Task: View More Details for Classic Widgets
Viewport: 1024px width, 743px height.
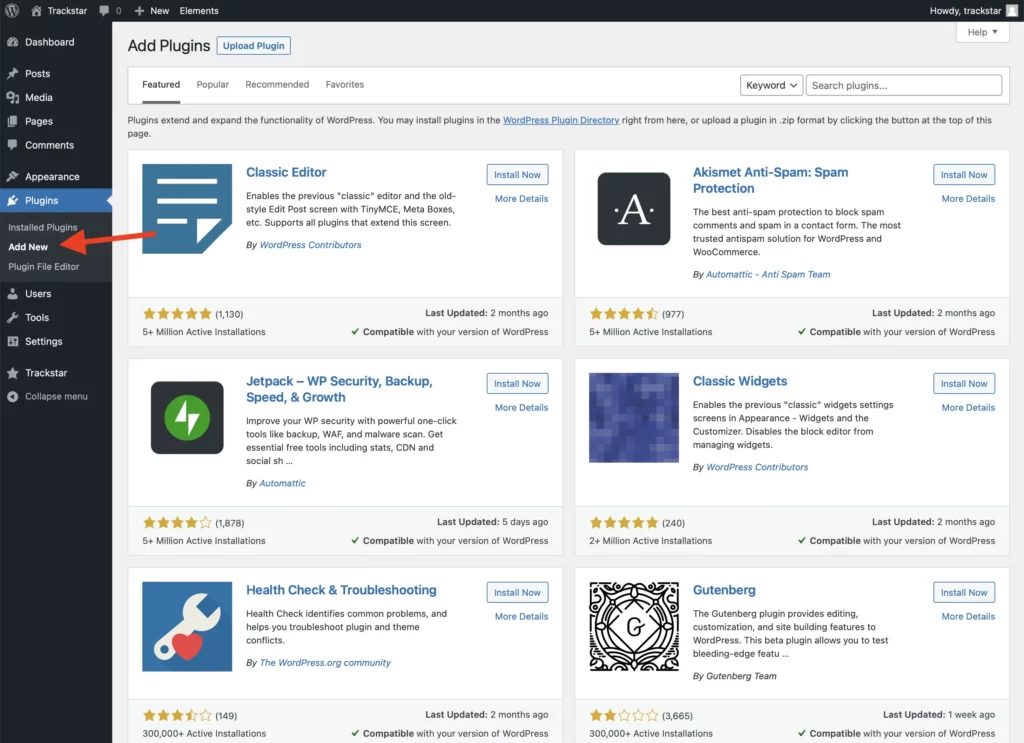Action: tap(968, 407)
